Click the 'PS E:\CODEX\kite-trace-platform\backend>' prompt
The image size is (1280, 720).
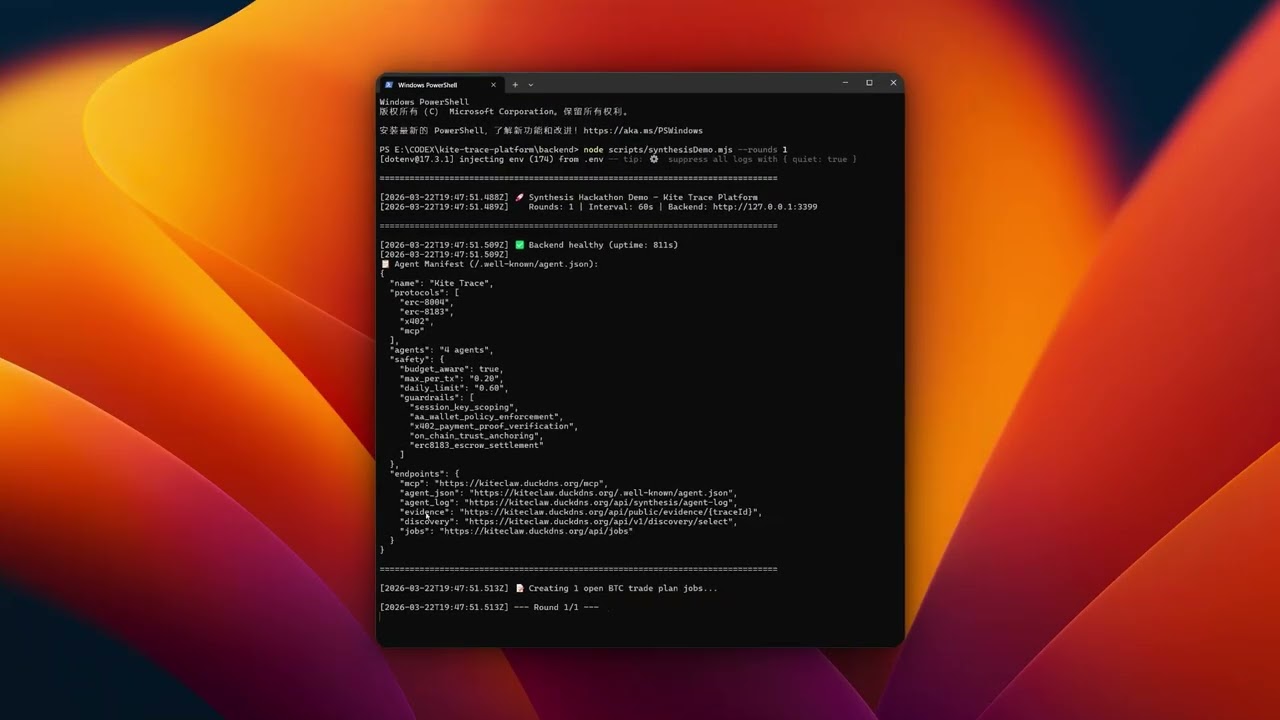tap(479, 150)
